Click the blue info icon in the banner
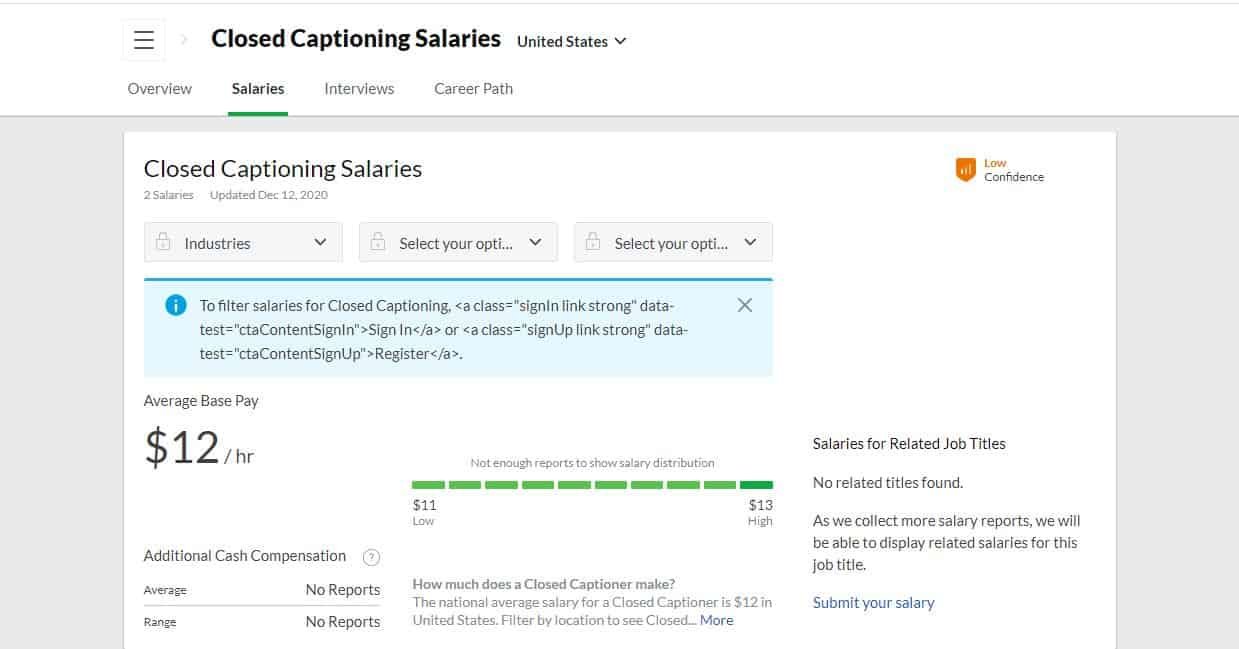Image resolution: width=1239 pixels, height=649 pixels. click(x=175, y=305)
